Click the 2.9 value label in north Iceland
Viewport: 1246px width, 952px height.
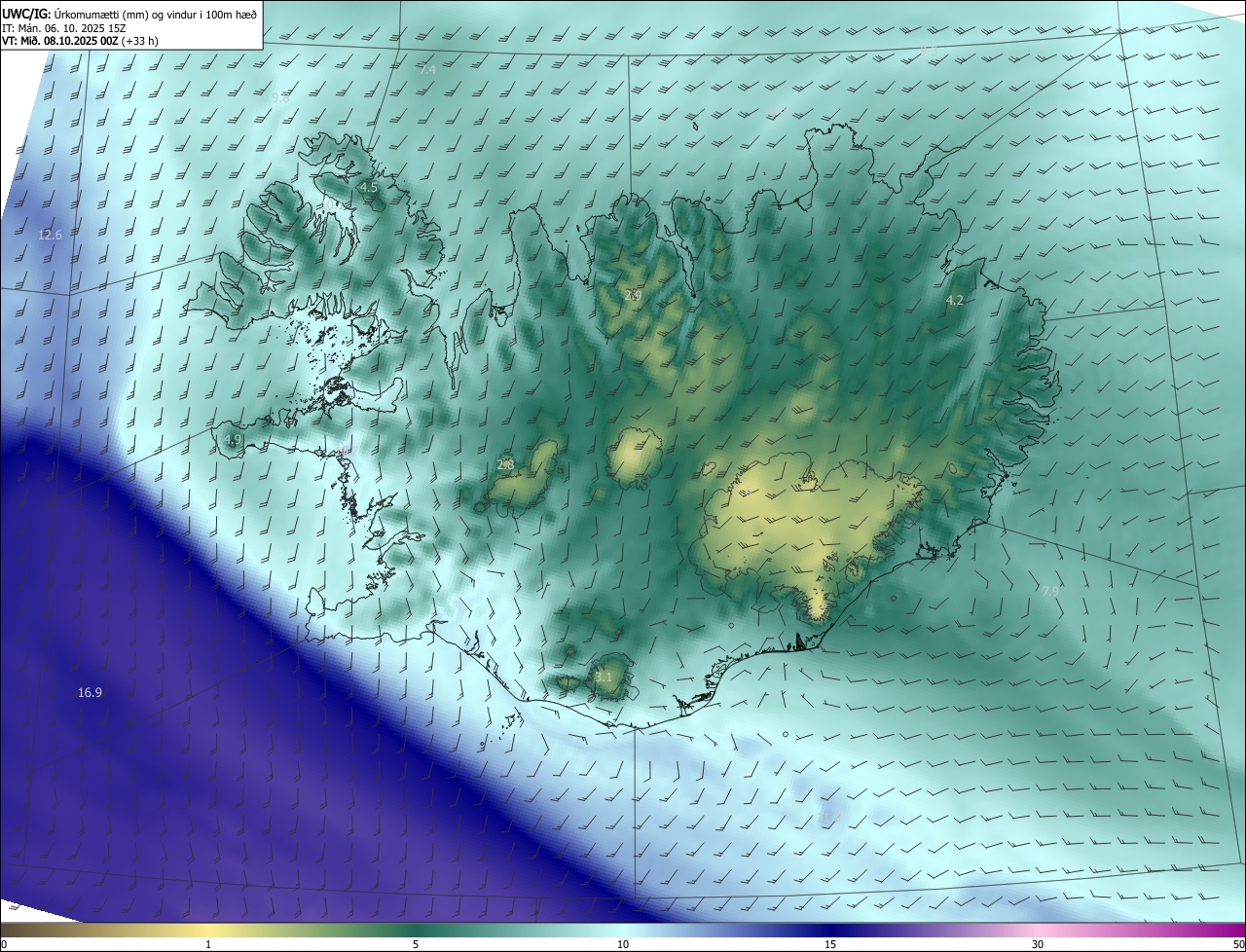633,295
